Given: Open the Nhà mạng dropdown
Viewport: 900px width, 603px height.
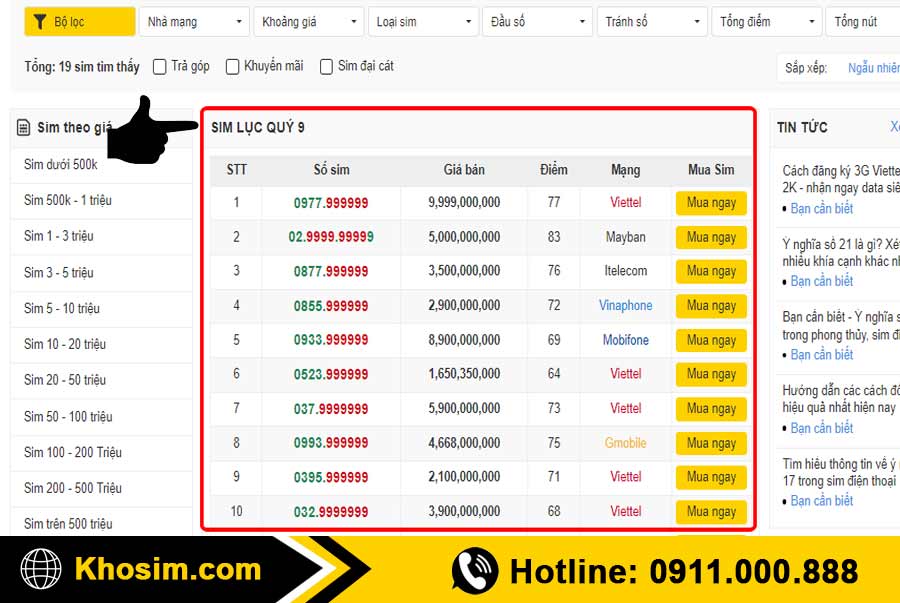Looking at the screenshot, I should click(x=194, y=21).
